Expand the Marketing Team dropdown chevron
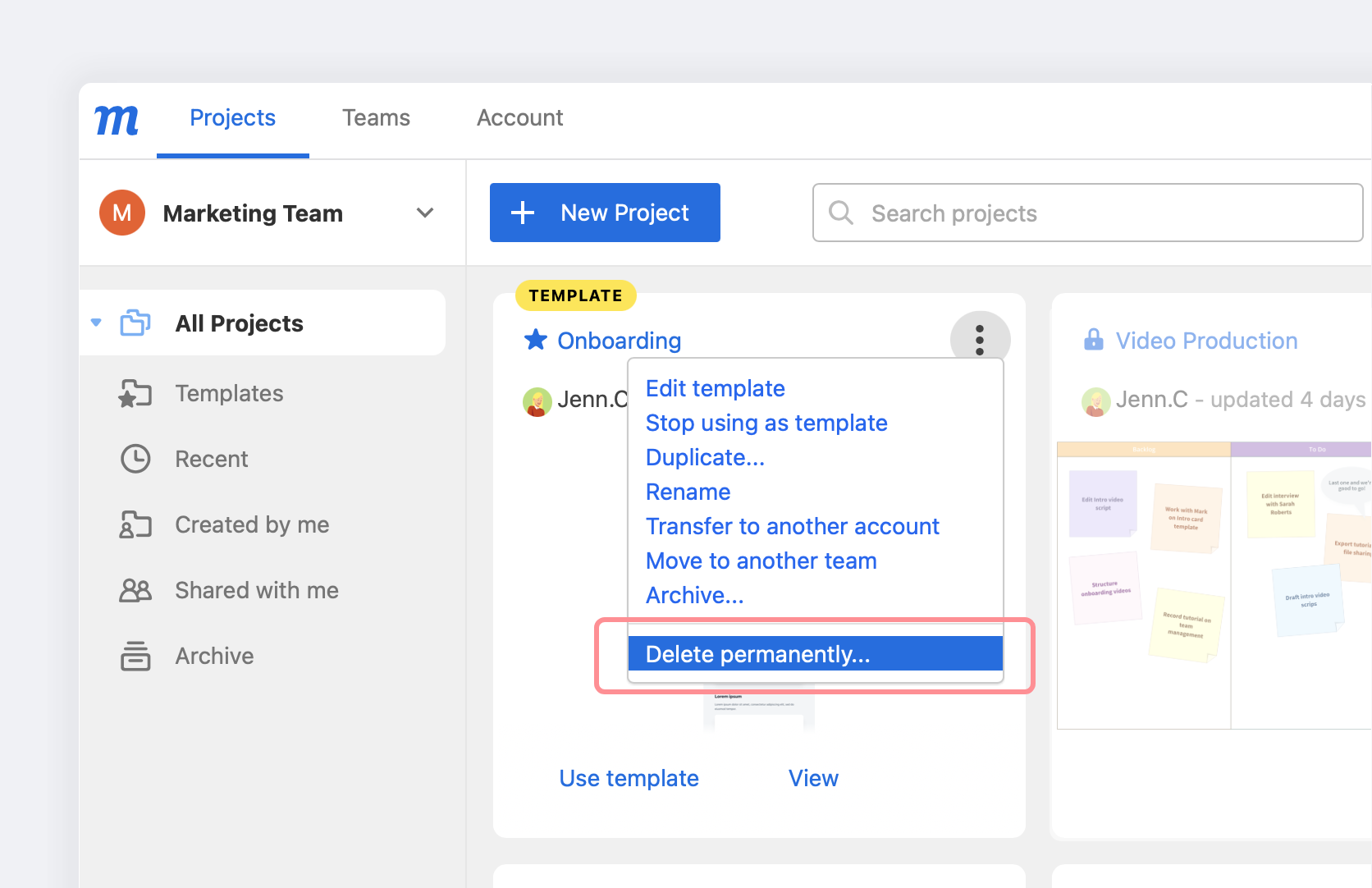Viewport: 1372px width, 888px height. [x=424, y=213]
